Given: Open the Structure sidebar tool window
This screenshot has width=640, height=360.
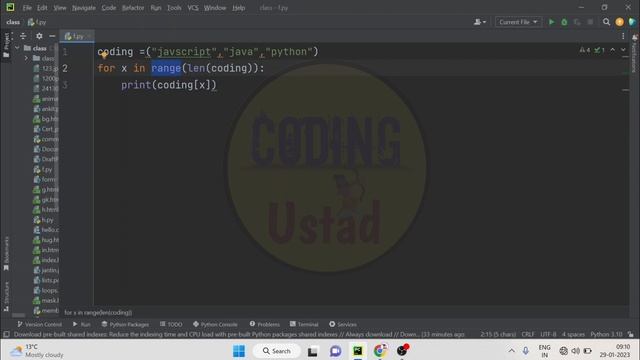Looking at the screenshot, I should pyautogui.click(x=6, y=296).
